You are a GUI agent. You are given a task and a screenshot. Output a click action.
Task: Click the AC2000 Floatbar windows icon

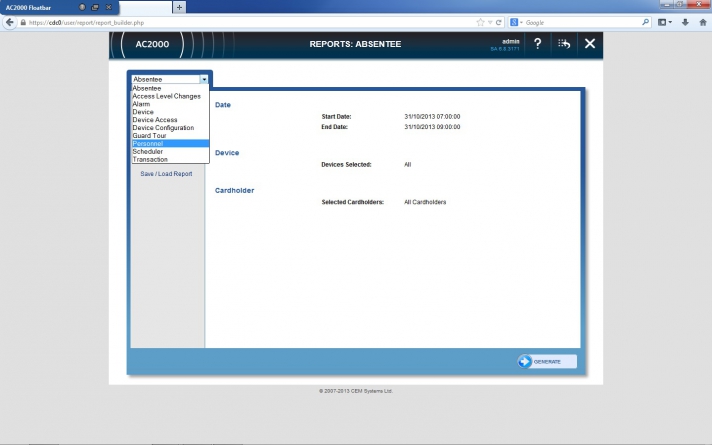(x=95, y=7)
